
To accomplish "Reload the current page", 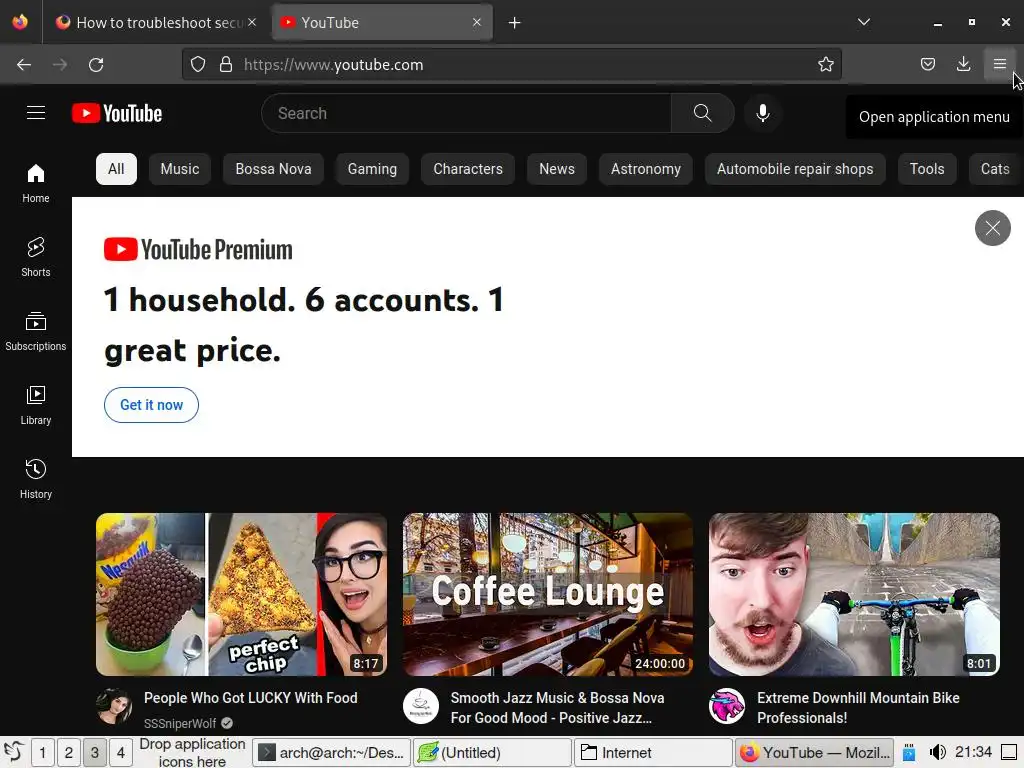I will [x=96, y=65].
